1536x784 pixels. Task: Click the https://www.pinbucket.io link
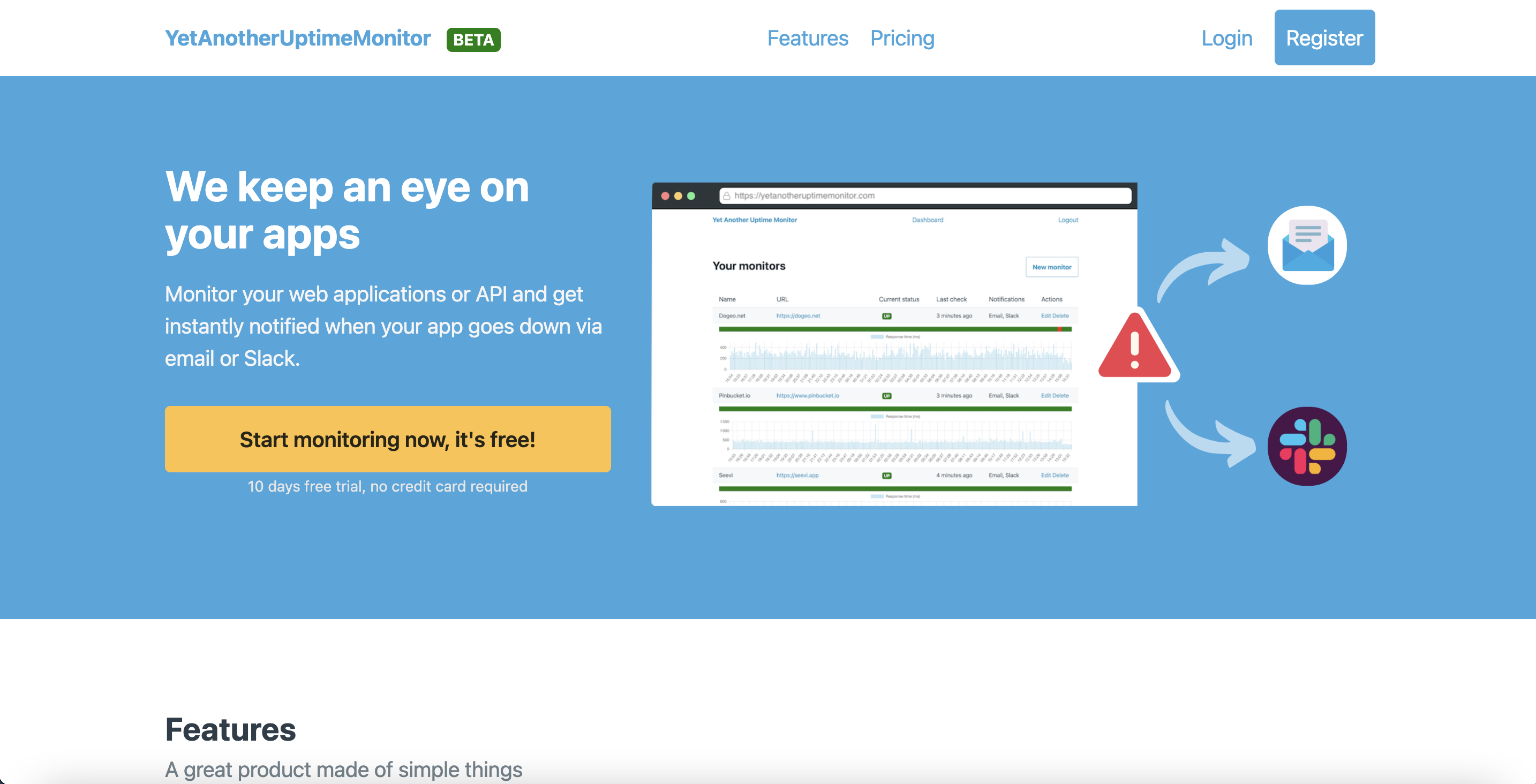(x=807, y=395)
